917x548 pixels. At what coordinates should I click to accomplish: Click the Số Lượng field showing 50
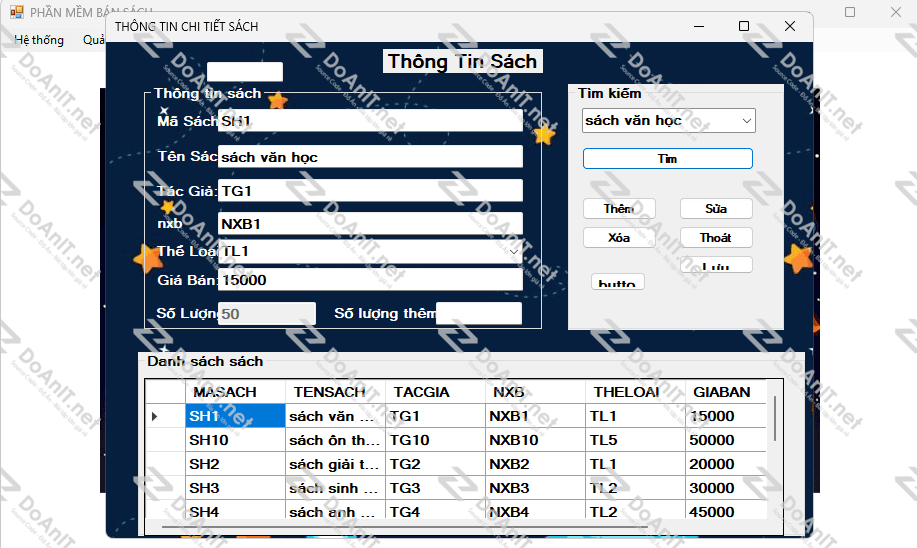point(267,313)
